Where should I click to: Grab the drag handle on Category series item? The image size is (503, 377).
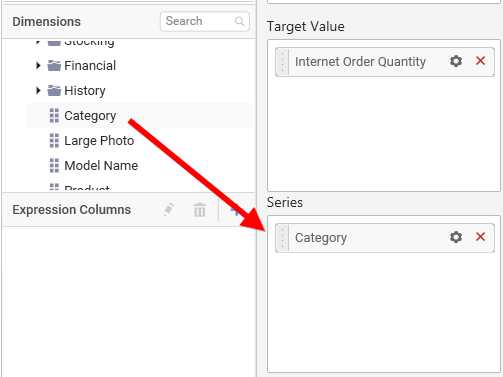point(283,238)
